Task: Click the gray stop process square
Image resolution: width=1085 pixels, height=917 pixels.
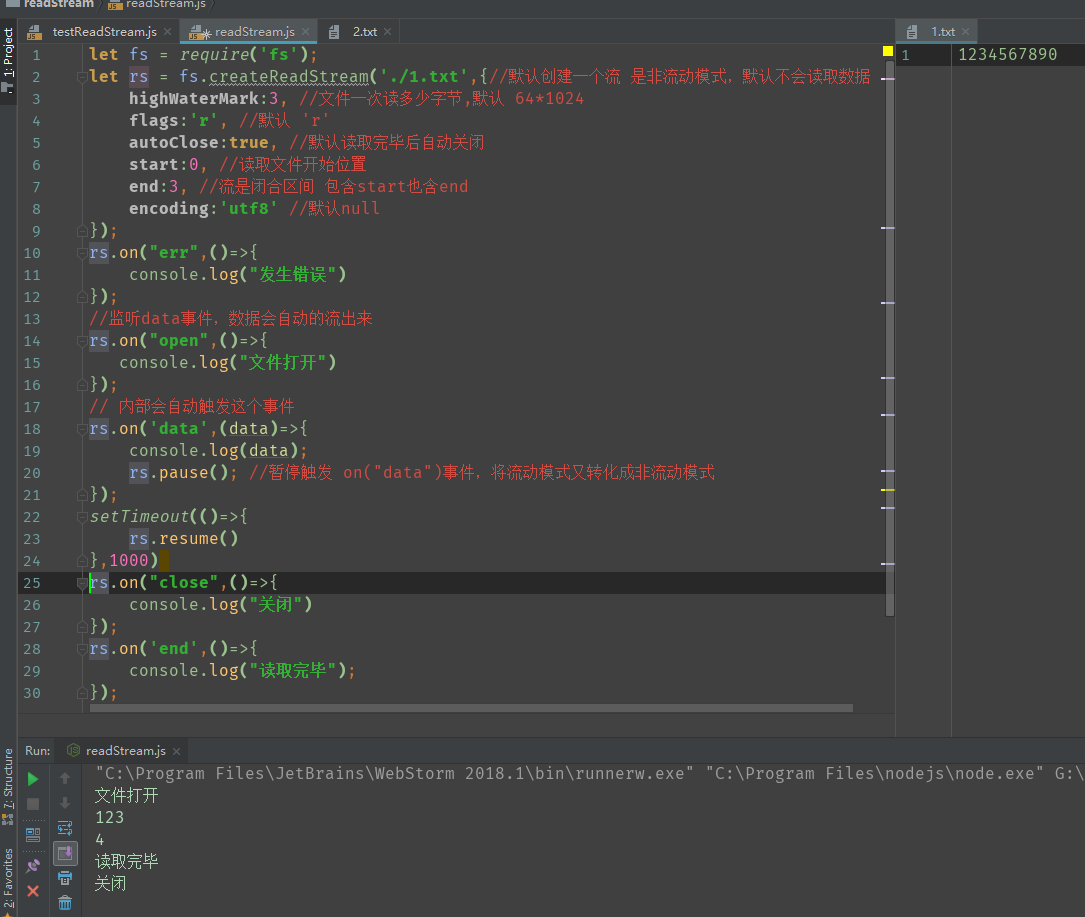Action: pyautogui.click(x=33, y=804)
